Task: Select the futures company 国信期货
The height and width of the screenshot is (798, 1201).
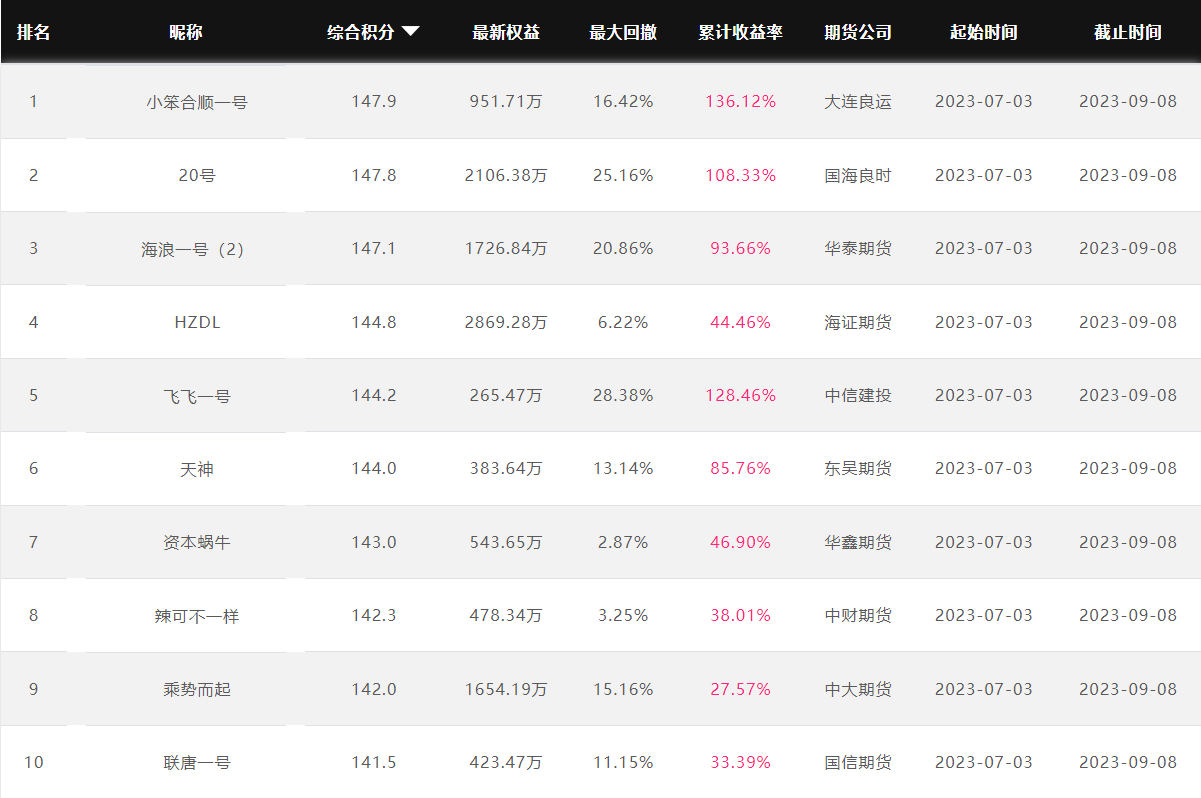Action: coord(858,763)
